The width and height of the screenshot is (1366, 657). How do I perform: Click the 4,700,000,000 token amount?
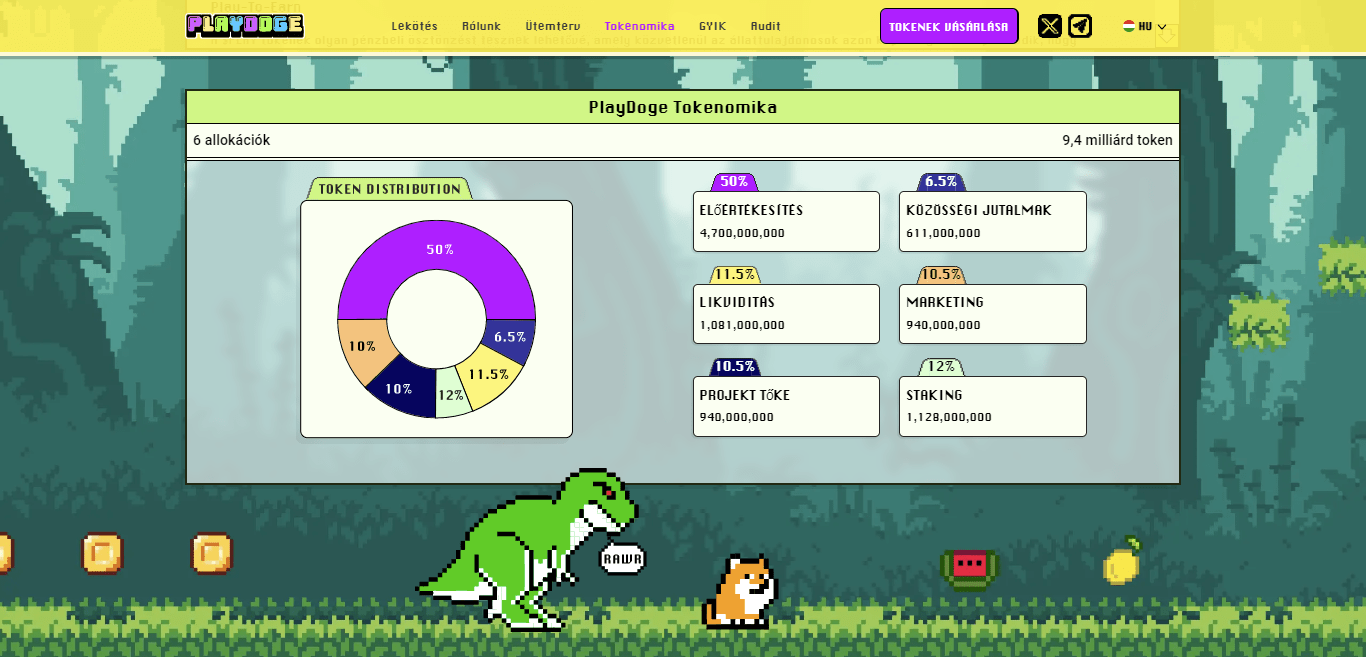click(x=743, y=233)
